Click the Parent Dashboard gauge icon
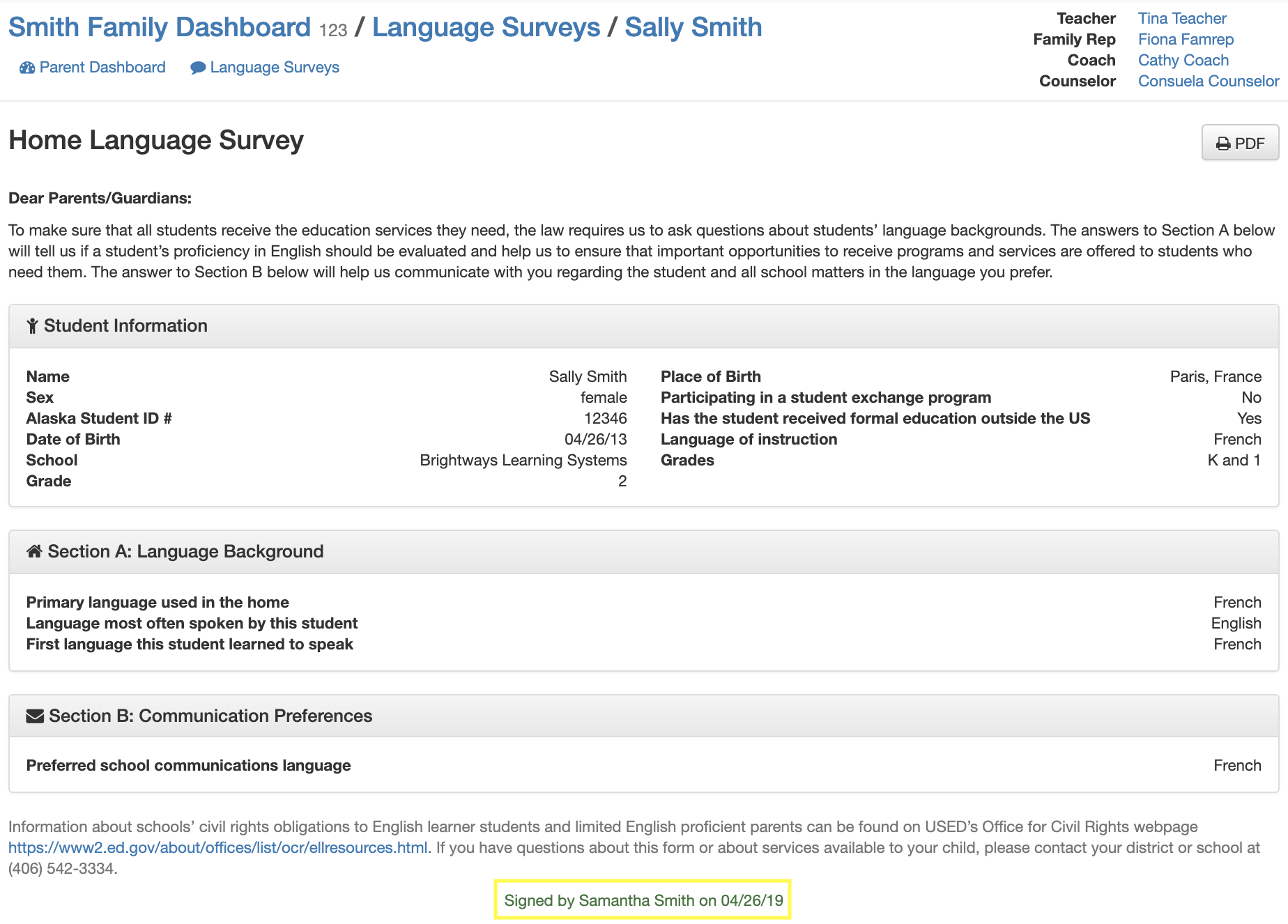Image resolution: width=1288 pixels, height=924 pixels. pos(27,68)
